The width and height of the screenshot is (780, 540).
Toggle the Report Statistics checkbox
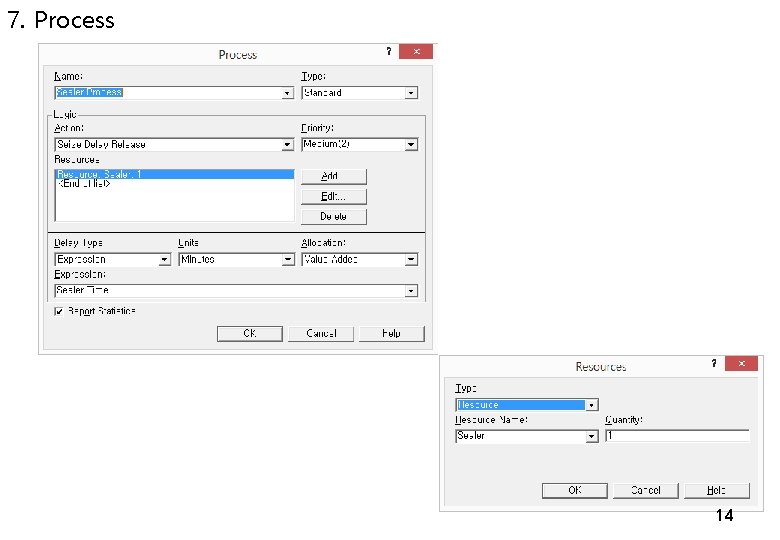click(59, 311)
